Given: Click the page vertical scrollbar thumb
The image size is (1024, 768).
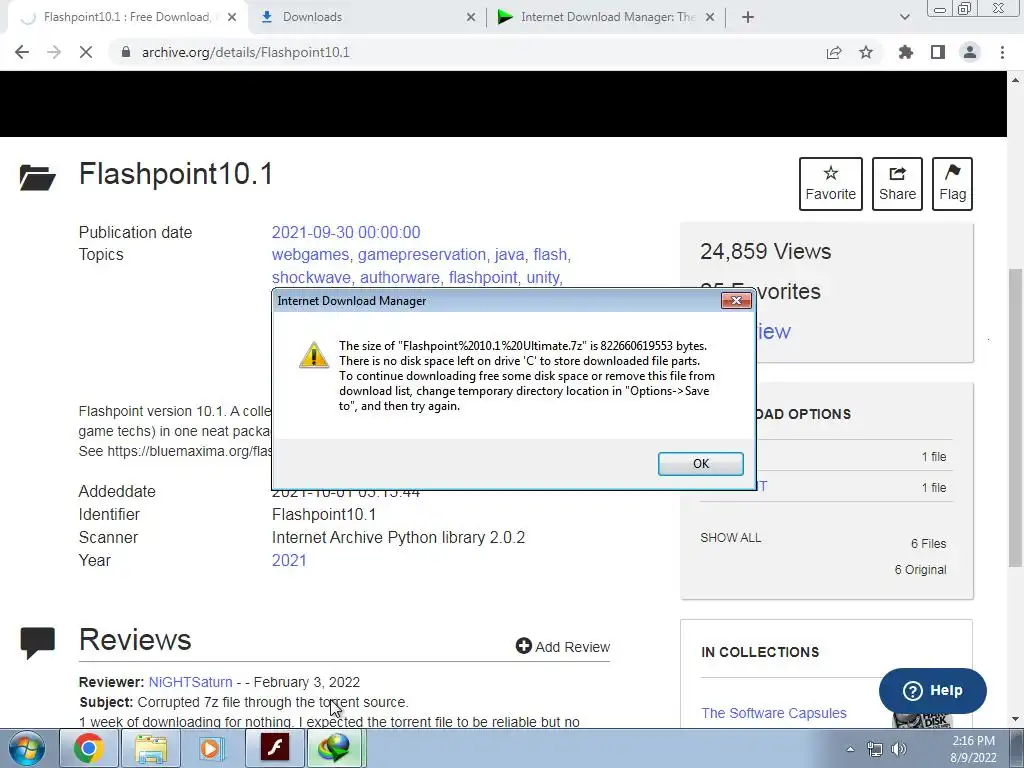Looking at the screenshot, I should pyautogui.click(x=1016, y=418).
